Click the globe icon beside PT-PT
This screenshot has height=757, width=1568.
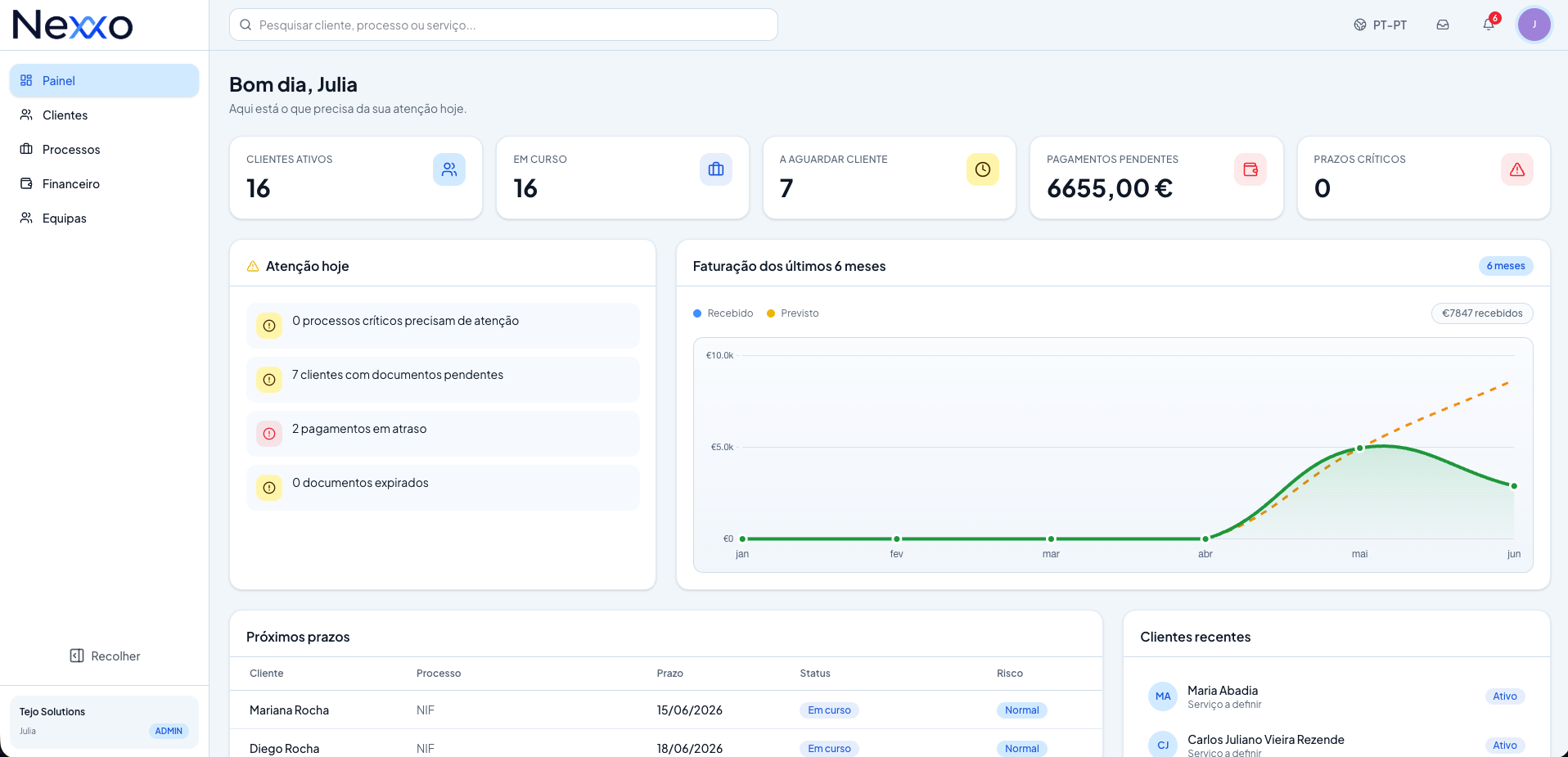1360,25
